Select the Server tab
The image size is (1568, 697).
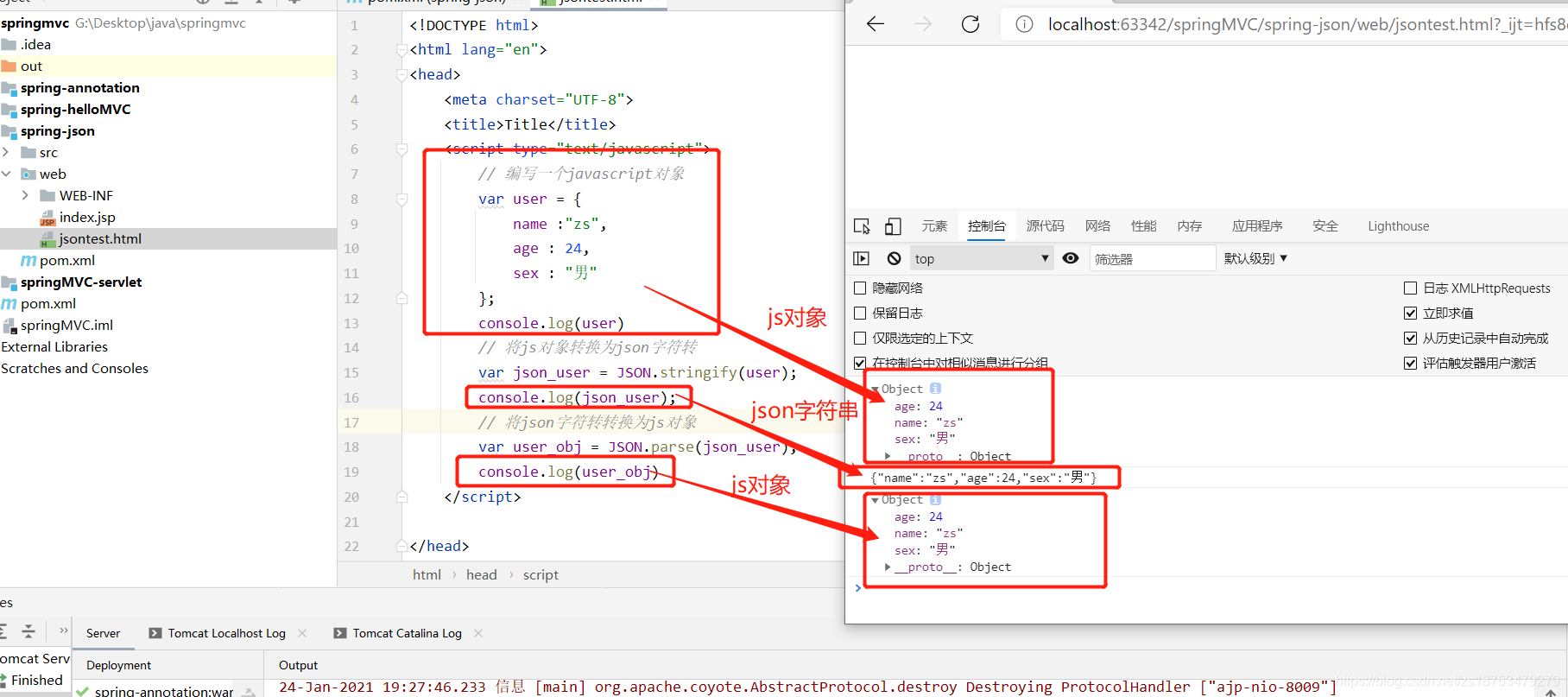[103, 633]
